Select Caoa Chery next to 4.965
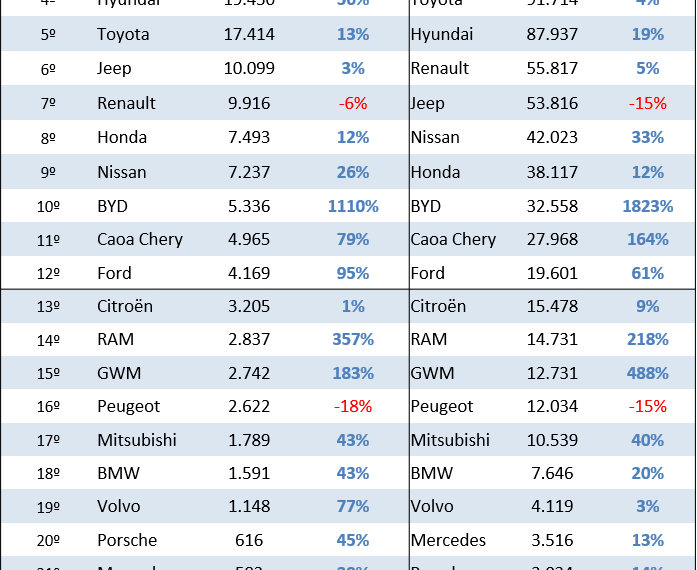Viewport: 697px width, 570px height. coord(140,240)
